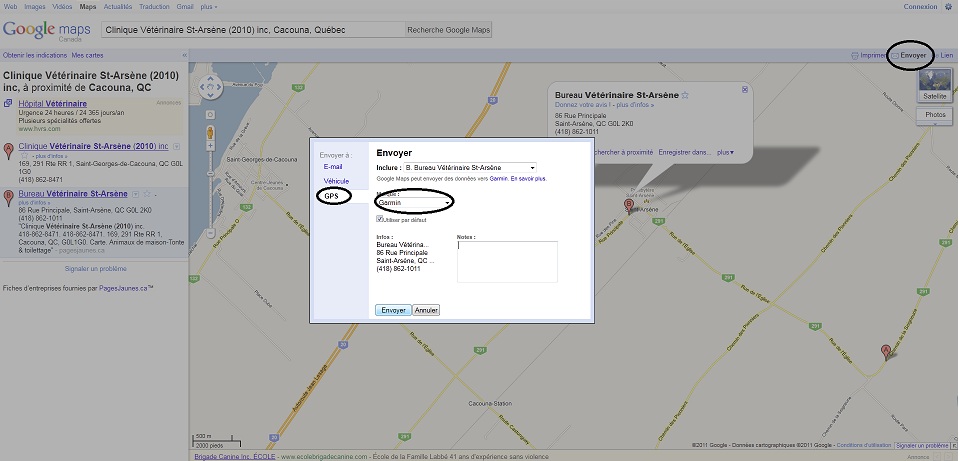Open the Mes cartes link
This screenshot has width=960, height=461.
coord(88,55)
